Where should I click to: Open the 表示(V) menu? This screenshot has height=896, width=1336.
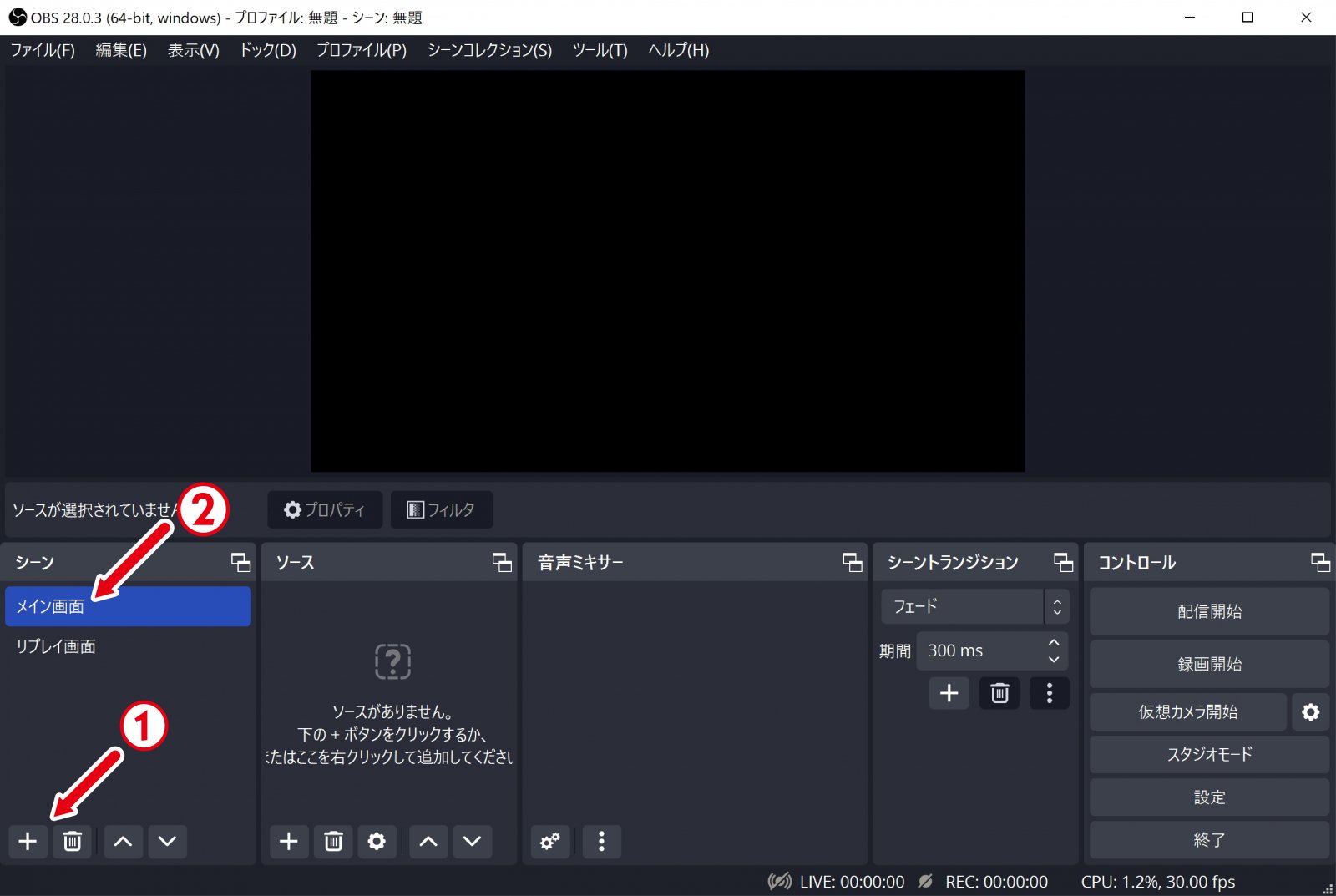(x=194, y=50)
